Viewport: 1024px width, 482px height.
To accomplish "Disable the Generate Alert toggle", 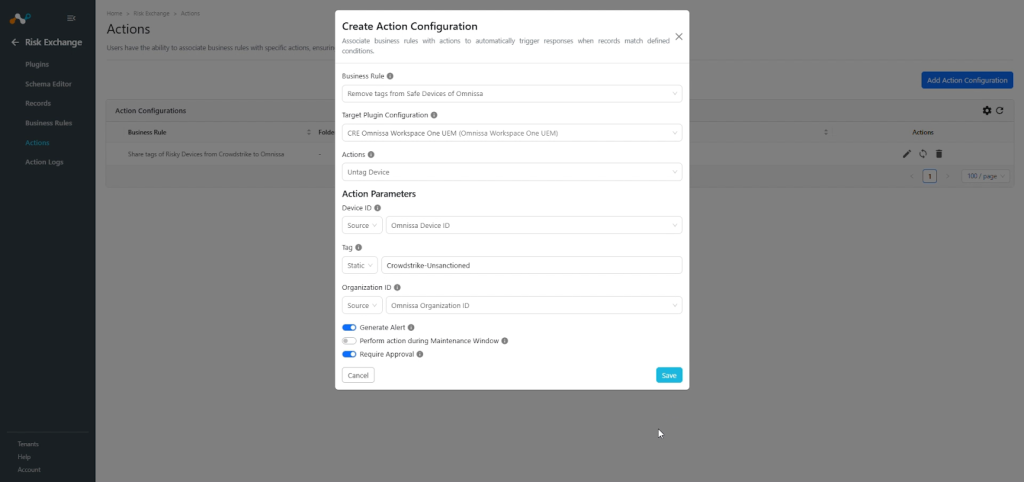I will 349,327.
